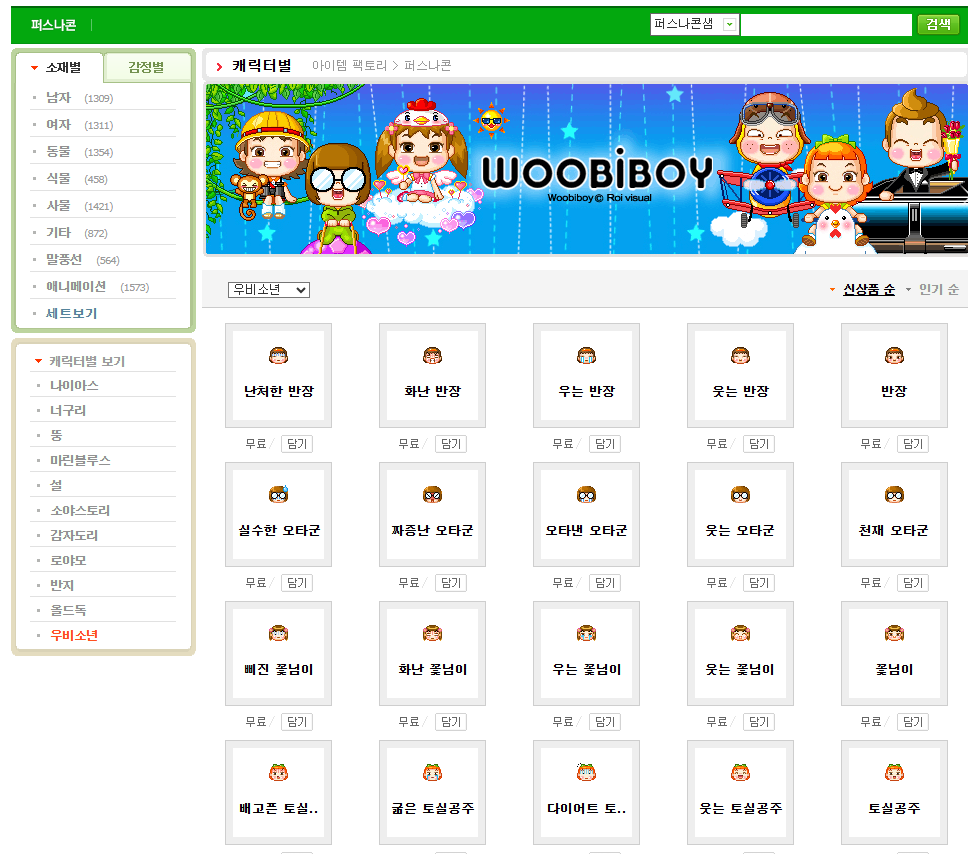Click the 굶은 토실공주 emoticon icon
968x854 pixels.
pos(432,772)
